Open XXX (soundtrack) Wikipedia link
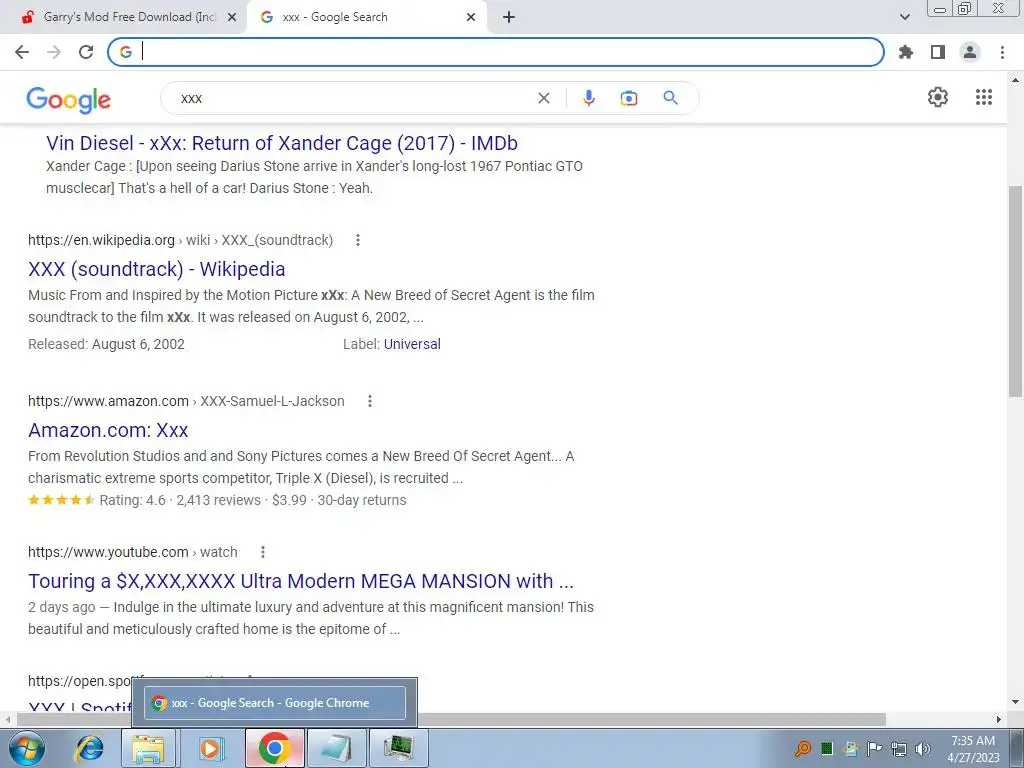This screenshot has height=768, width=1024. point(157,269)
